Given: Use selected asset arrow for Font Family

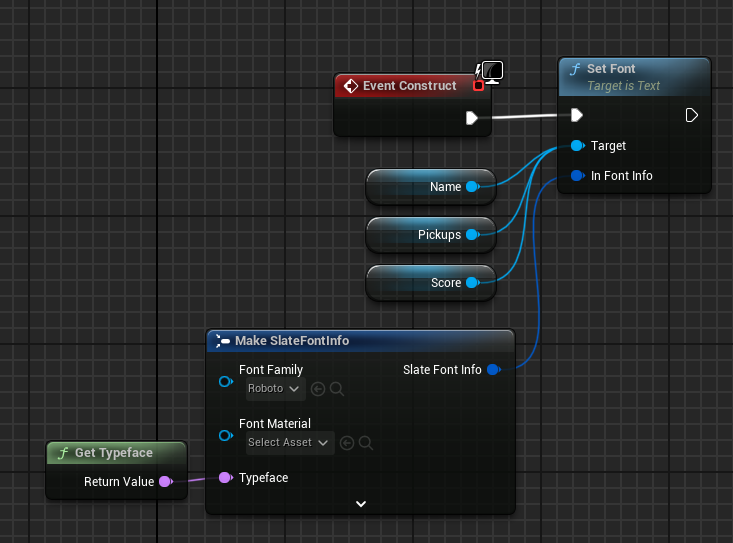Looking at the screenshot, I should pos(318,389).
